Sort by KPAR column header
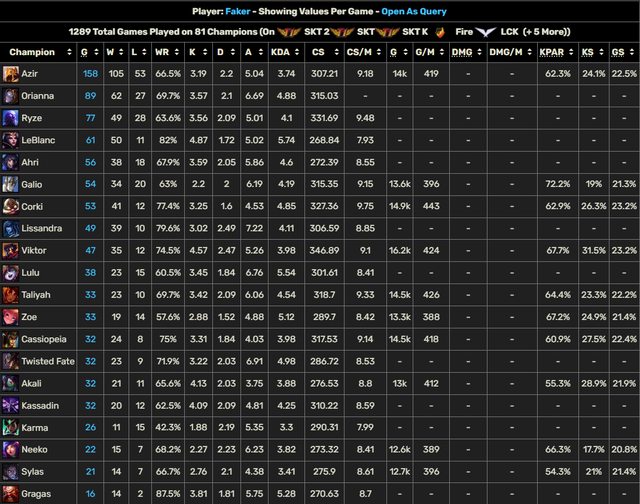This screenshot has width=640, height=504. click(551, 51)
